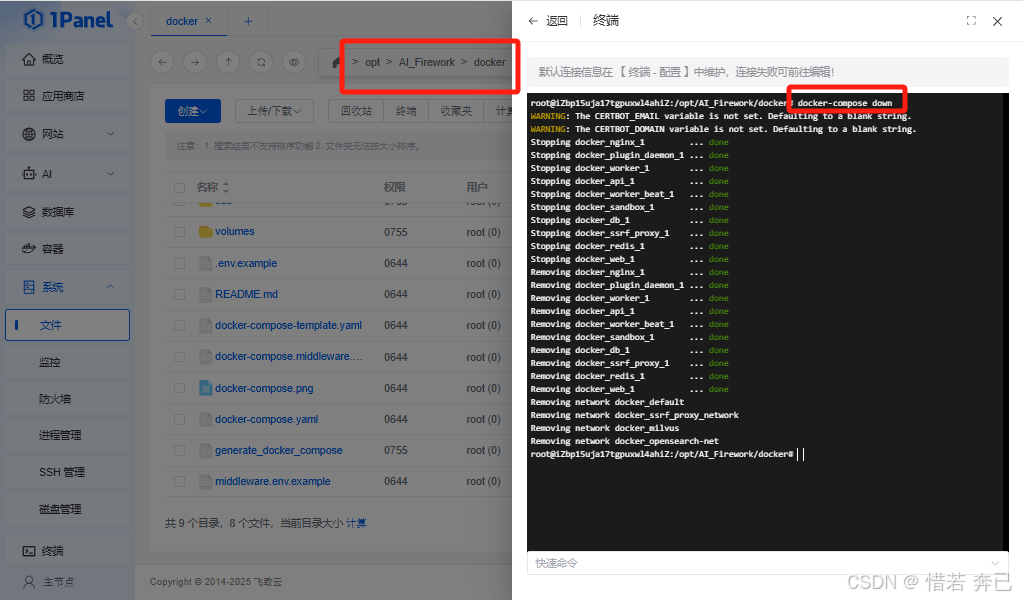Viewport: 1023px width, 600px height.
Task: Close the terminal drawer
Action: coord(998,22)
